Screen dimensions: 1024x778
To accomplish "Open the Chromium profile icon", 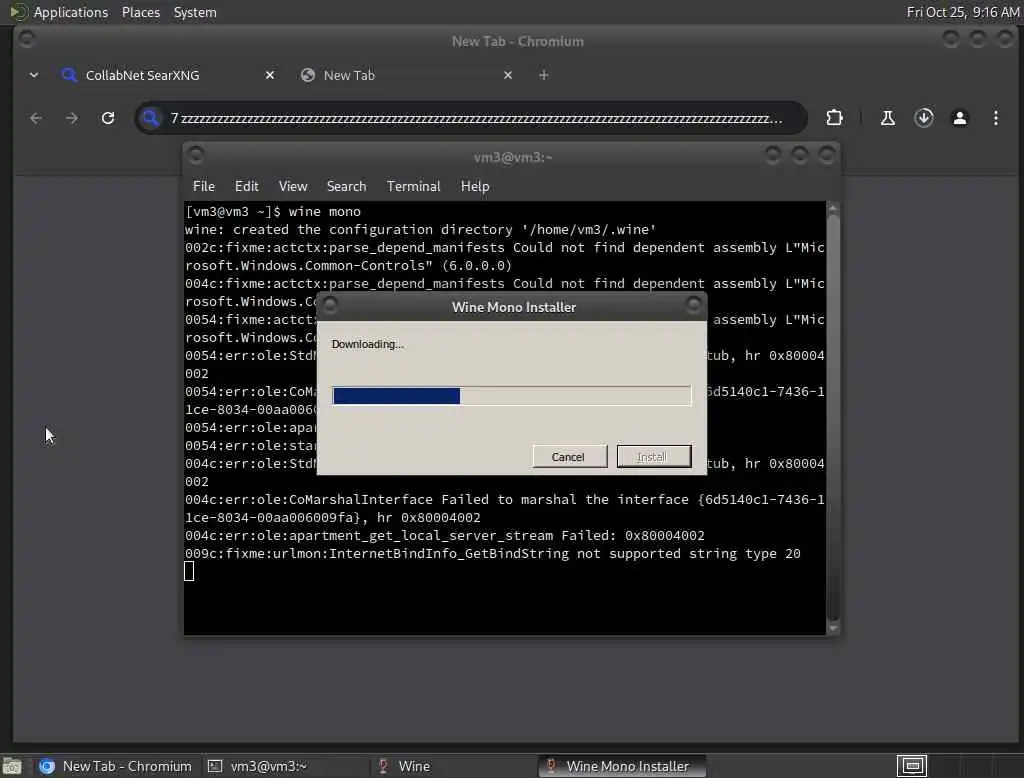I will 959,118.
